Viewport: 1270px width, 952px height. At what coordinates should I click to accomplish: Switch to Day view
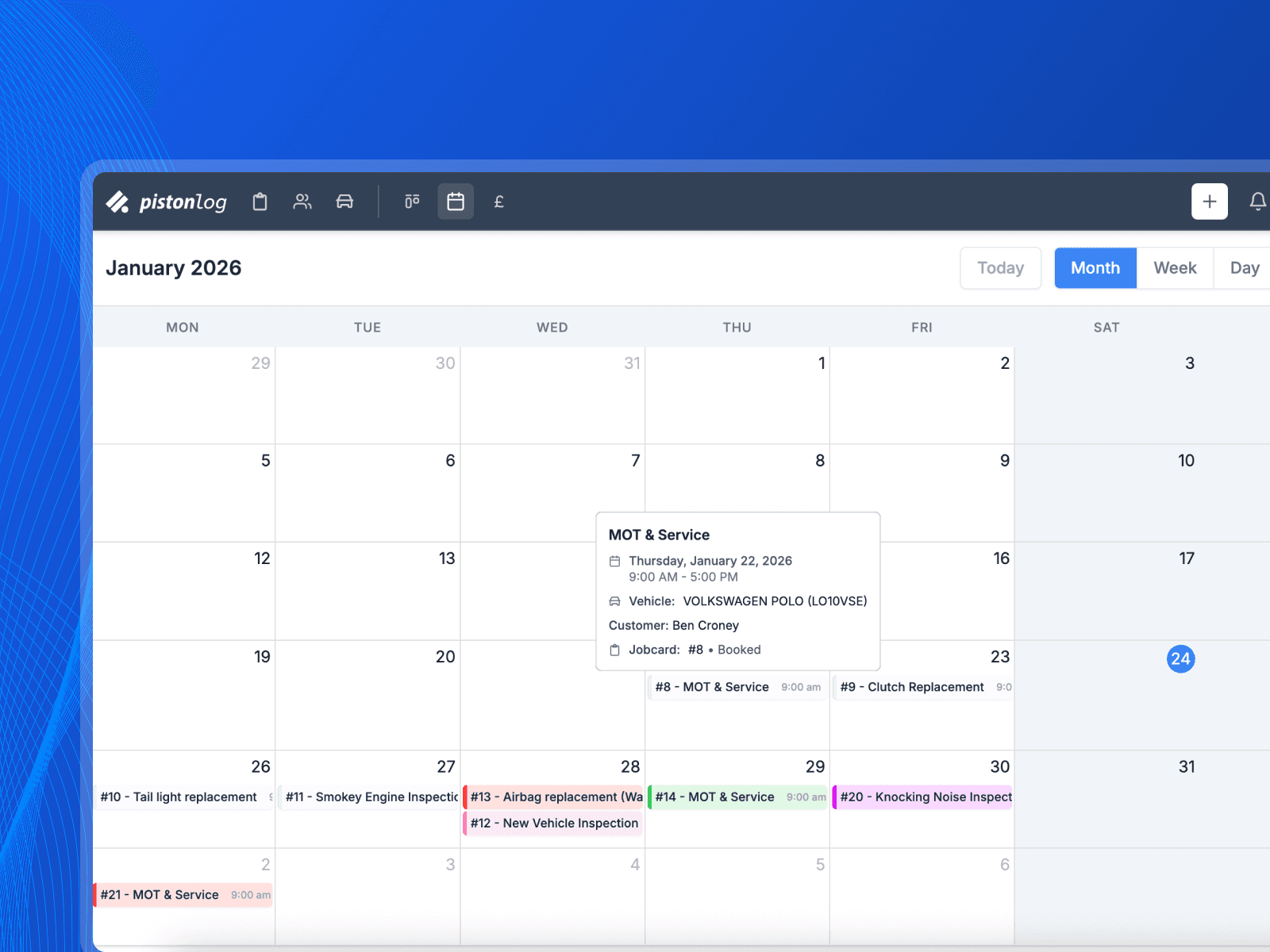[x=1243, y=267]
